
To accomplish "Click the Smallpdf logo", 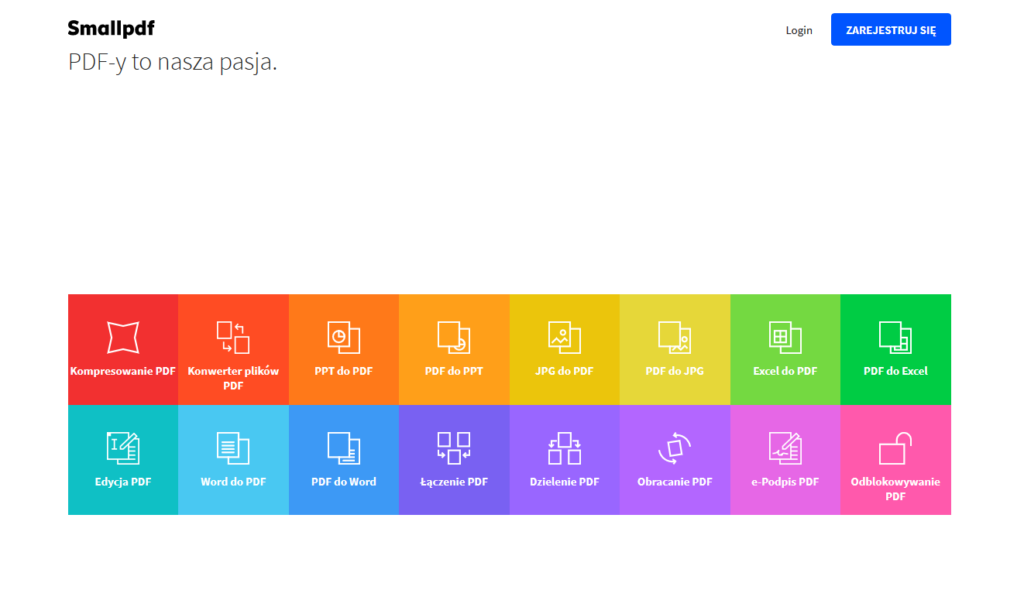I will pos(111,28).
